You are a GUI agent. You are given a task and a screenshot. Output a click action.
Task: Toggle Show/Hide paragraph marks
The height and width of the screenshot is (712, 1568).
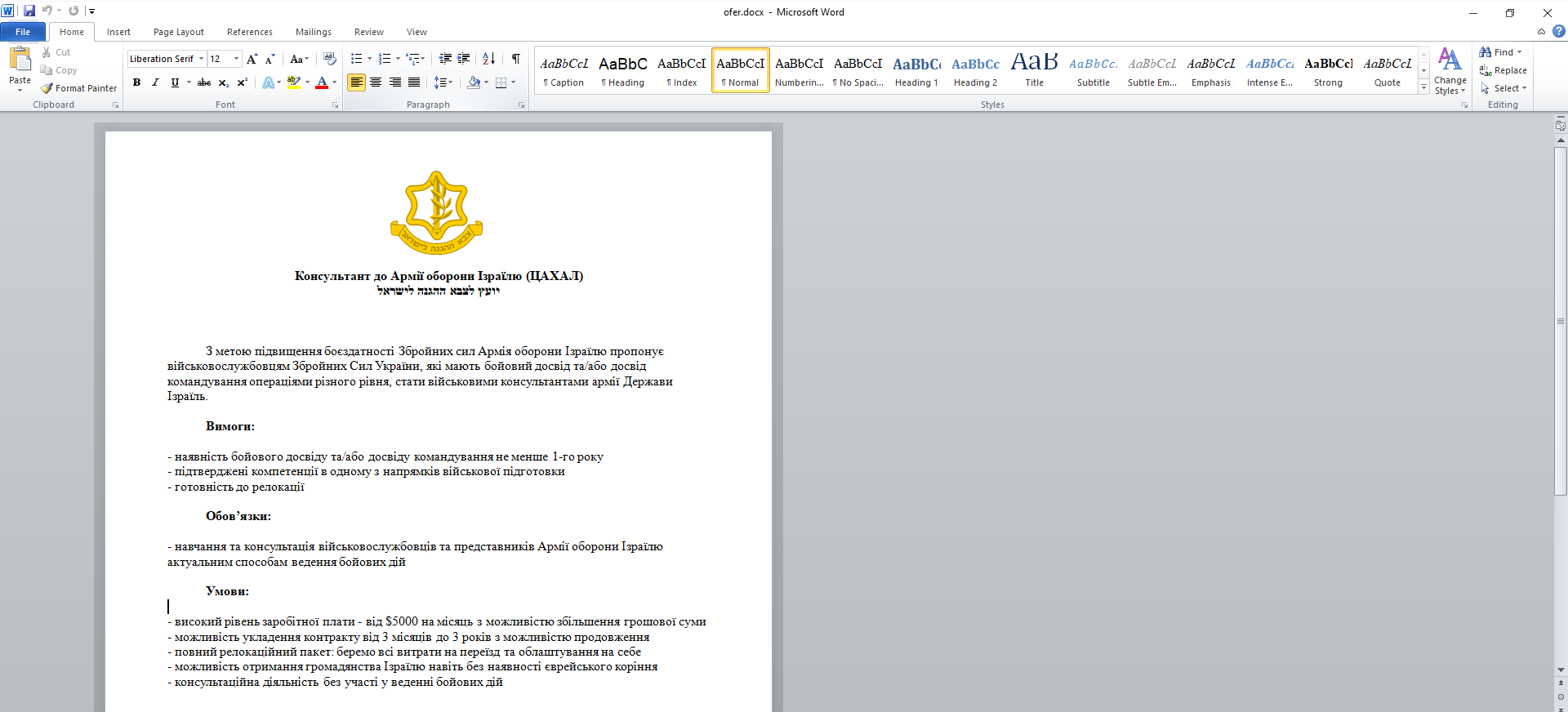click(x=515, y=59)
